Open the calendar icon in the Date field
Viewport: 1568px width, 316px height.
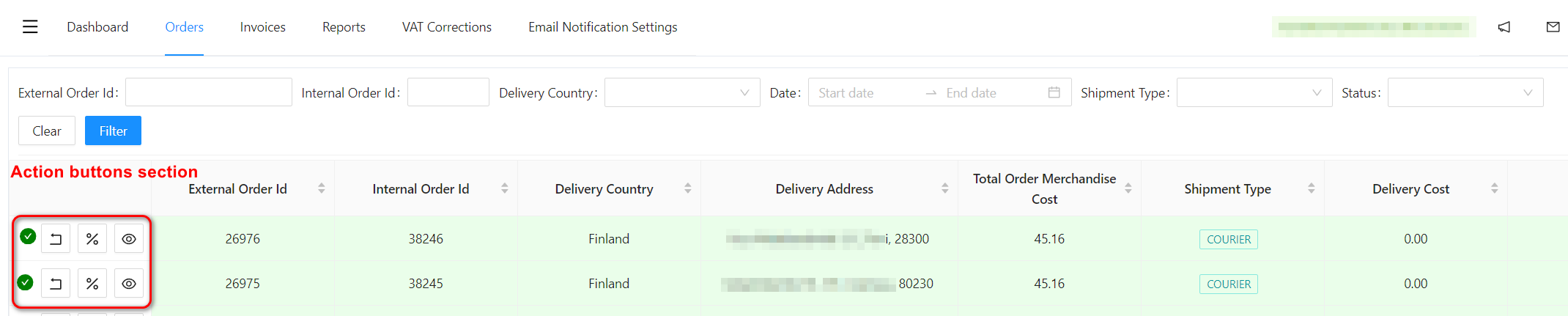click(1054, 92)
